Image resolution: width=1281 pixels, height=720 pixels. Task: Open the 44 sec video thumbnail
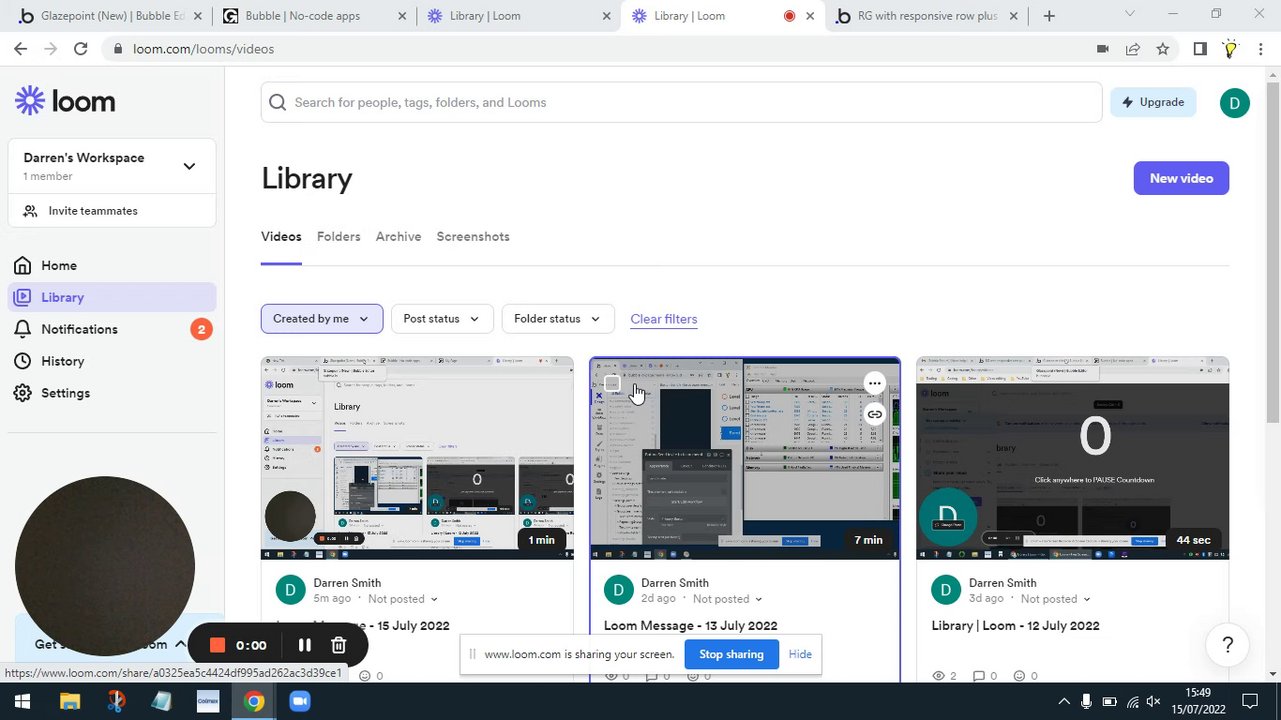(x=1072, y=458)
